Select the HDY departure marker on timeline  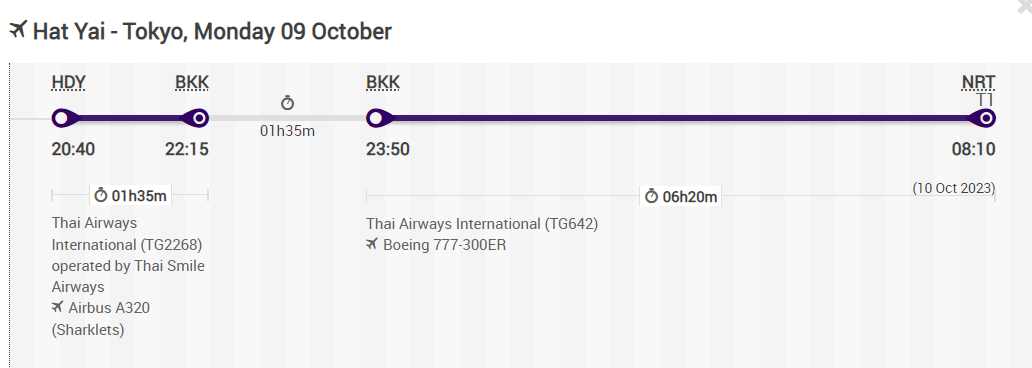pos(61,118)
